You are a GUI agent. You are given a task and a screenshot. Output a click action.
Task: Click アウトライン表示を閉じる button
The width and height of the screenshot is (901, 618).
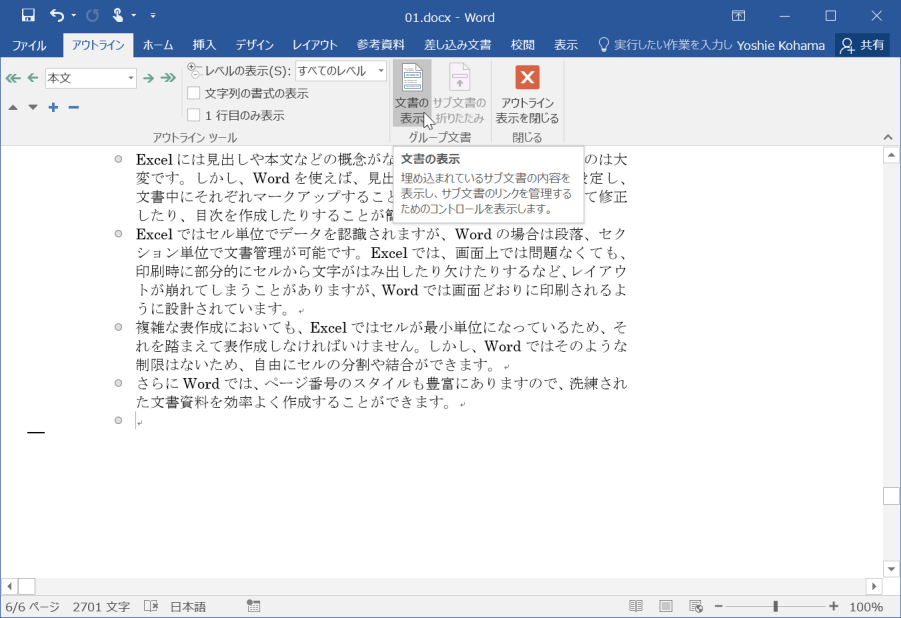pos(527,93)
